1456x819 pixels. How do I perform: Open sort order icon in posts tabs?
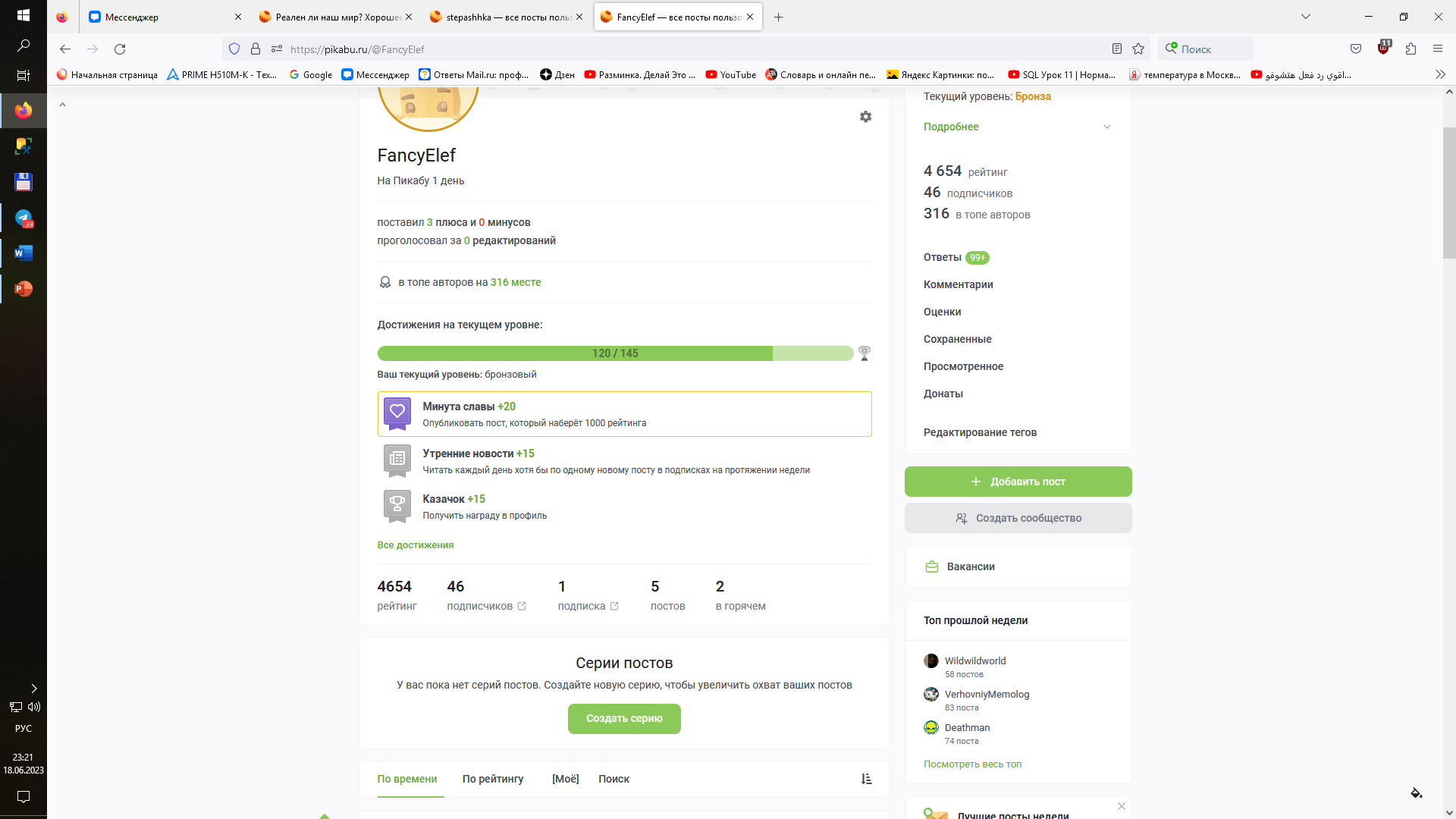[x=866, y=779]
